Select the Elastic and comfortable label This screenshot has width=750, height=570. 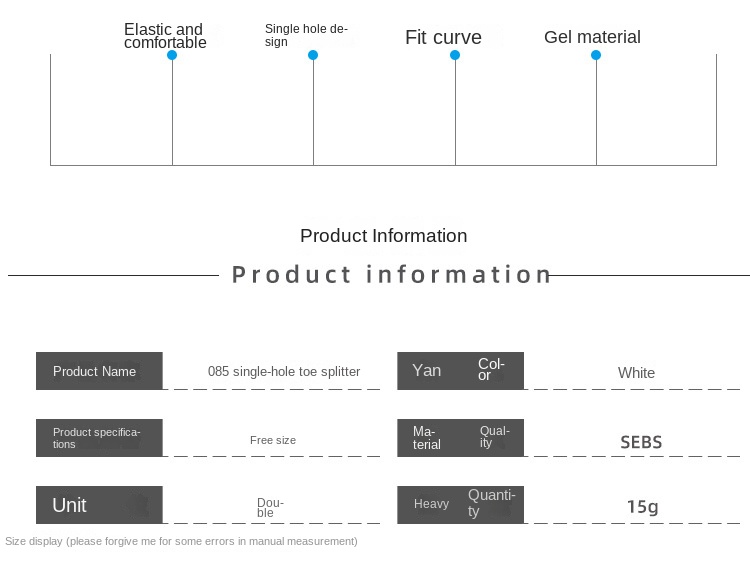pyautogui.click(x=165, y=36)
